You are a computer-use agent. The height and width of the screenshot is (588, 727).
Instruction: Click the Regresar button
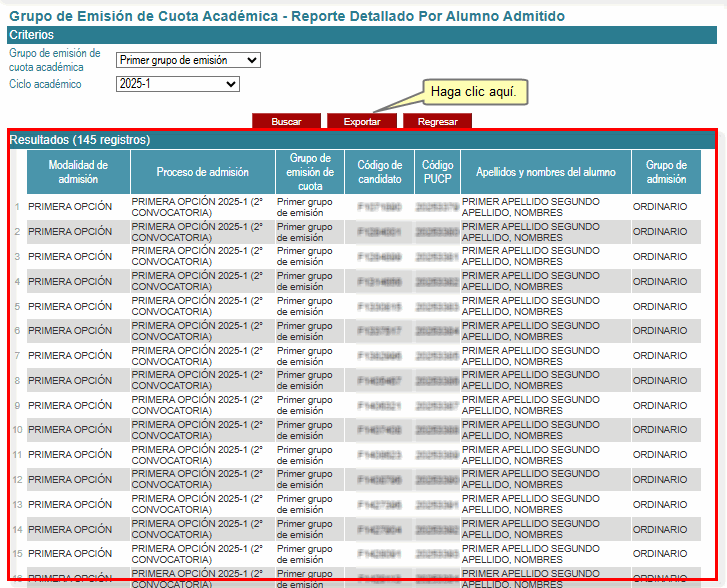437,121
